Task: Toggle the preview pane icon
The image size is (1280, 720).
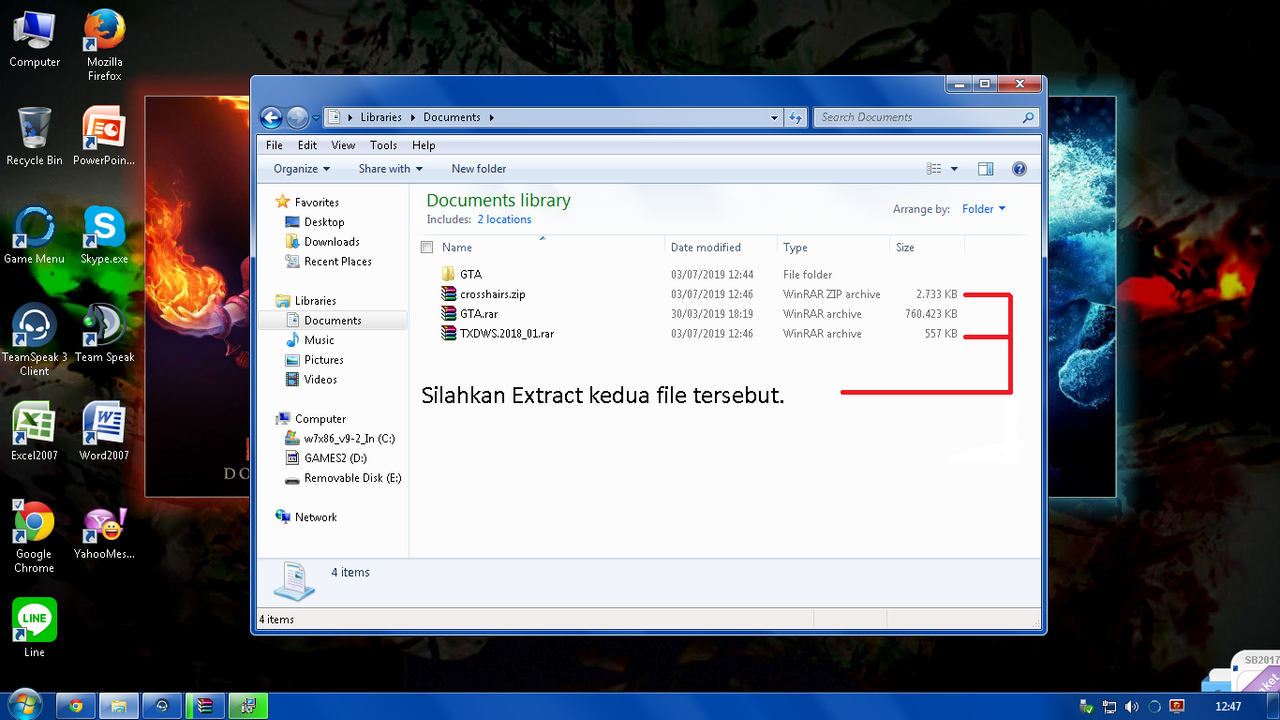Action: tap(985, 169)
